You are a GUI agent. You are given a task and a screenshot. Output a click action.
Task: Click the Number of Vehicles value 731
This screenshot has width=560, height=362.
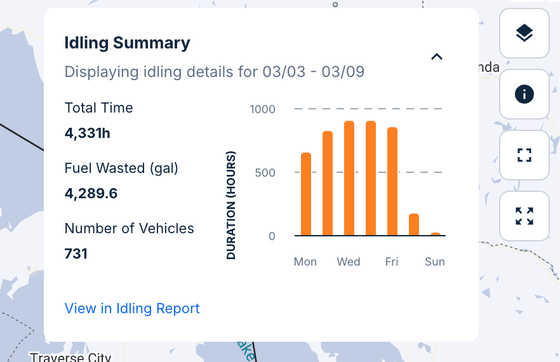point(76,254)
